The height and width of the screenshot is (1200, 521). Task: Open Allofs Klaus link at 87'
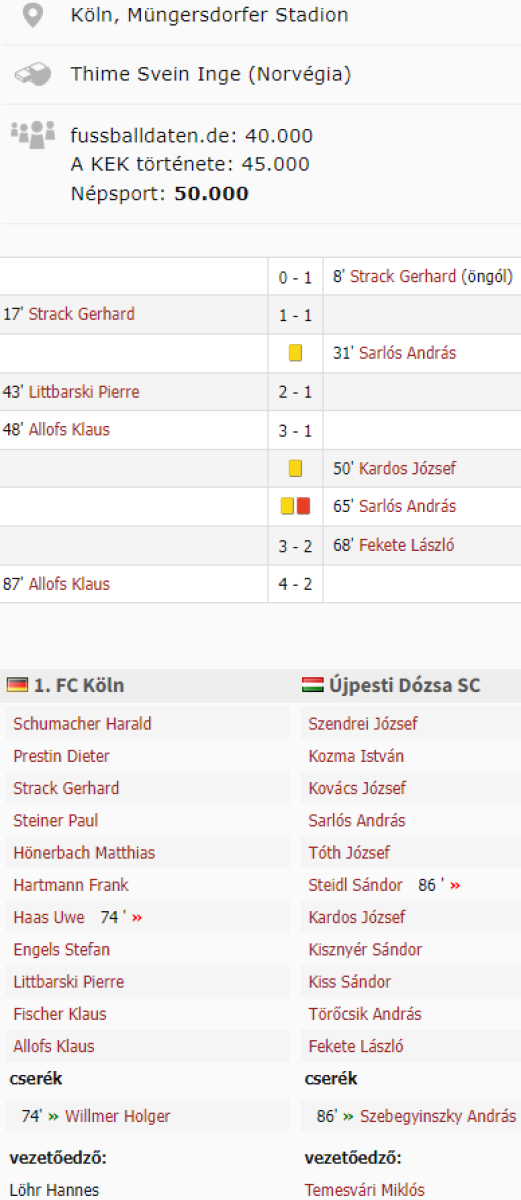pos(69,583)
